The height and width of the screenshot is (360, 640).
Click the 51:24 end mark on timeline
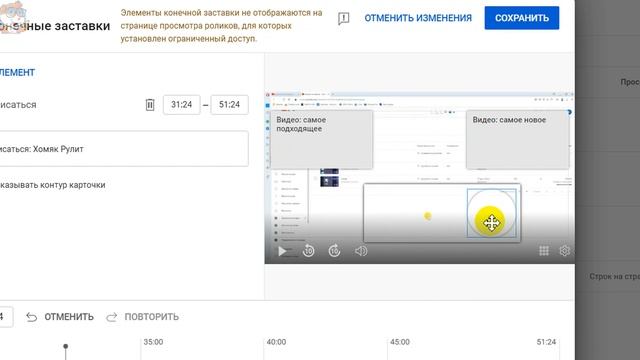(546, 342)
